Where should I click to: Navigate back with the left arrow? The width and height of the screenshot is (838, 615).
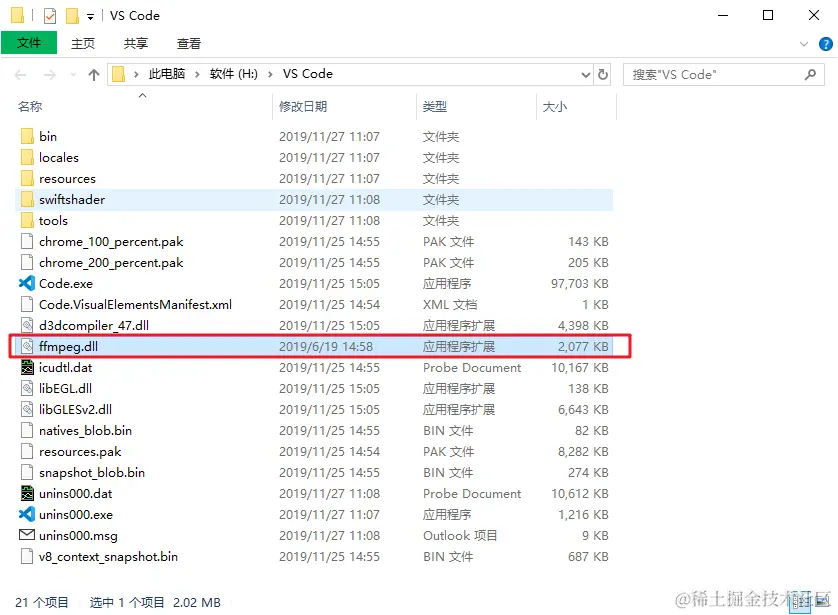(21, 75)
